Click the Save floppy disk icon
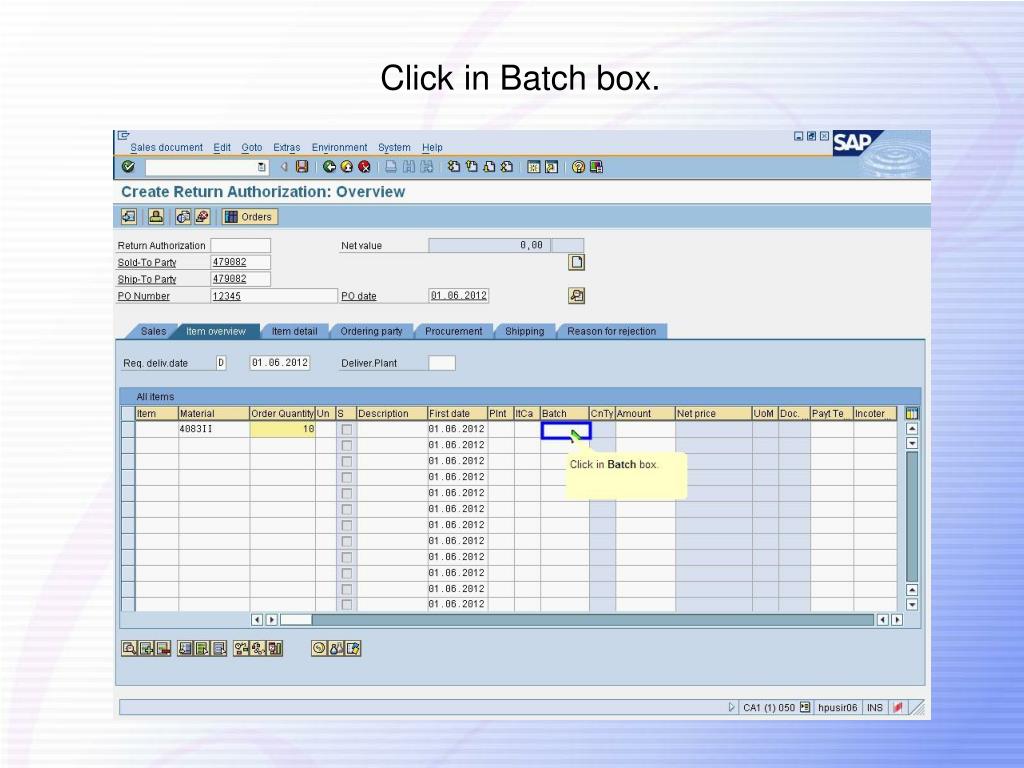 point(302,167)
